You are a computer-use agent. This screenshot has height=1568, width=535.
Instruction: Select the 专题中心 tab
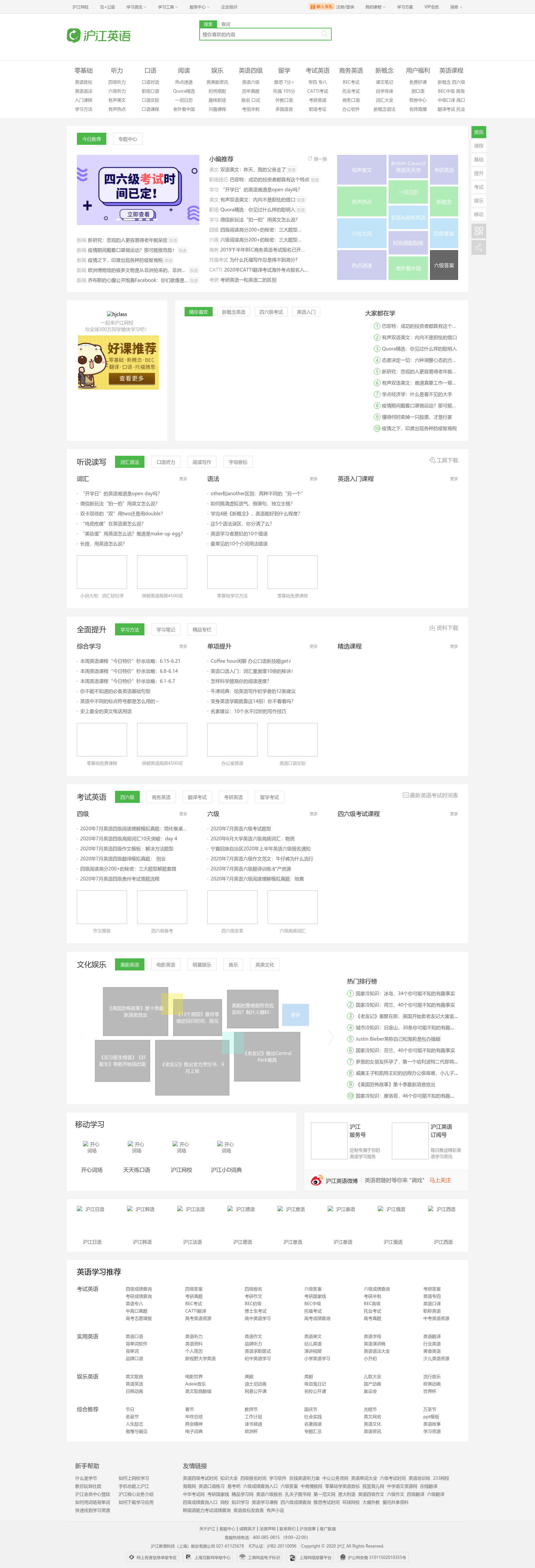(x=128, y=139)
